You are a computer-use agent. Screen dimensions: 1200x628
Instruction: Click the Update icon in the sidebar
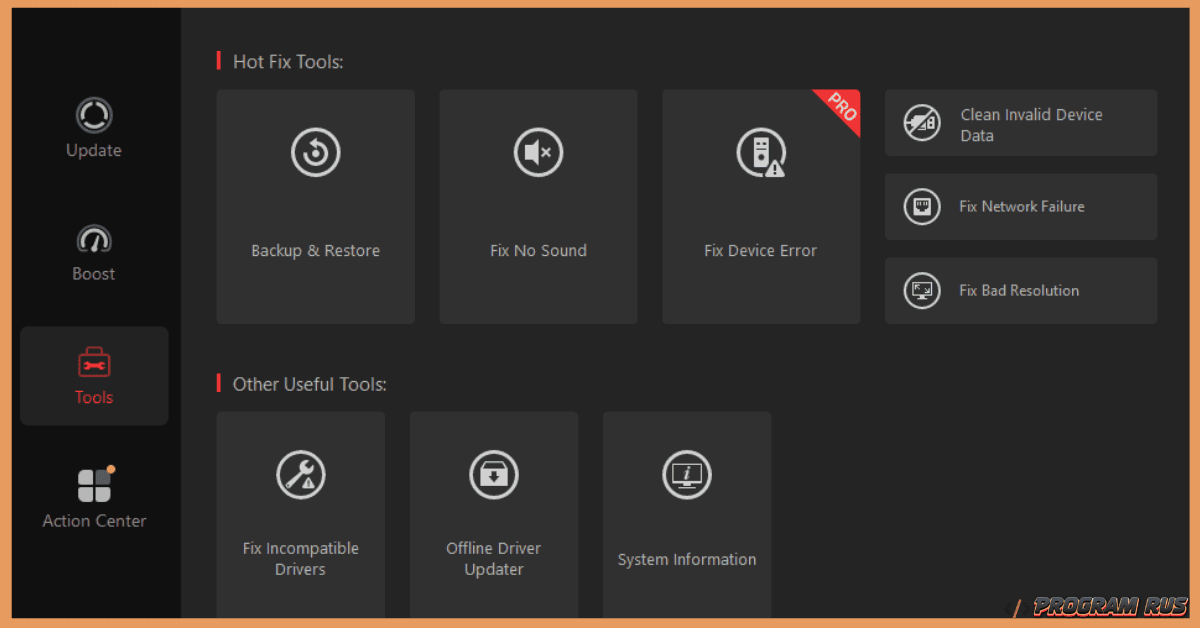[x=93, y=115]
